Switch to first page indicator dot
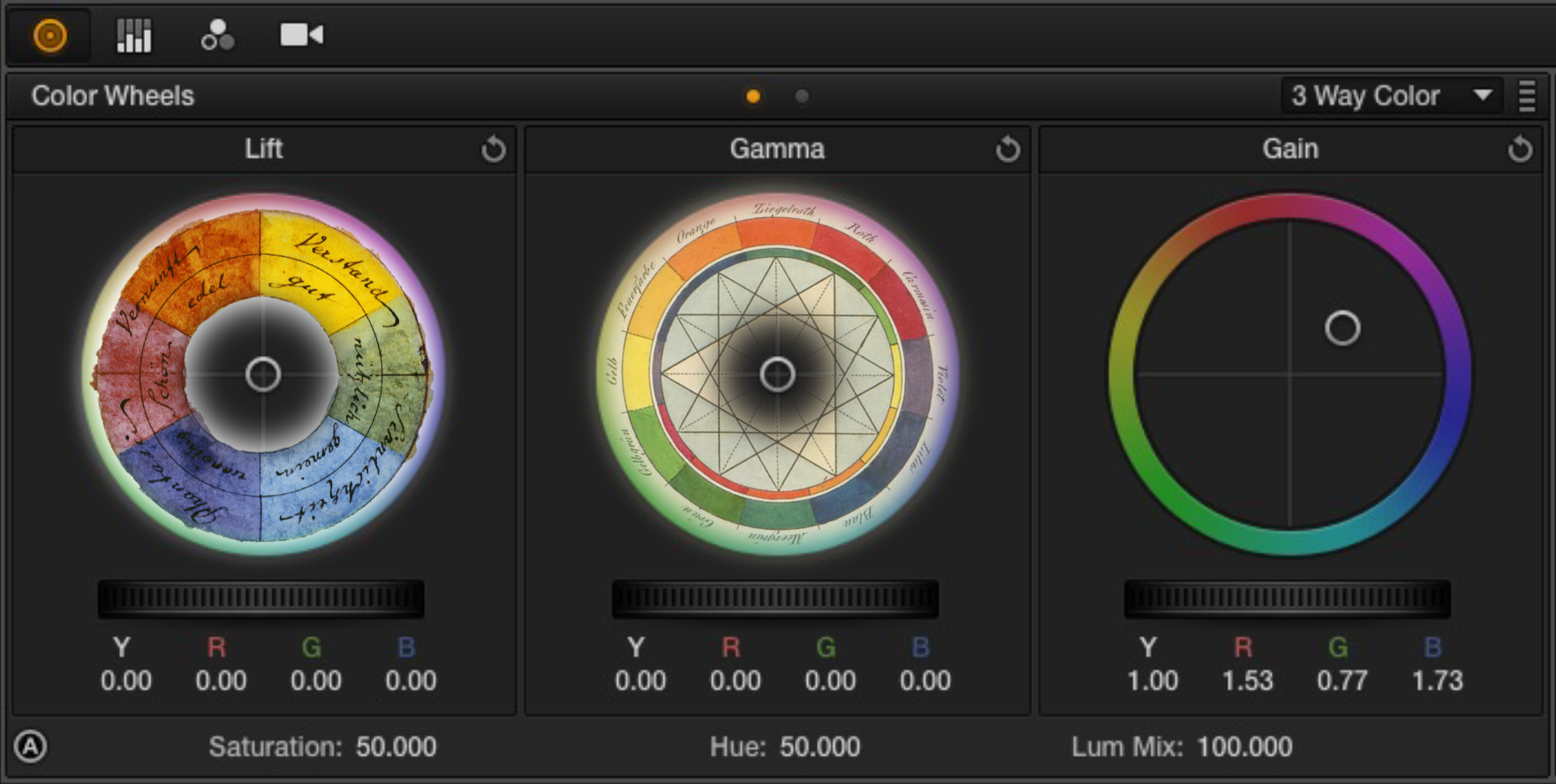This screenshot has width=1556, height=784. (753, 96)
